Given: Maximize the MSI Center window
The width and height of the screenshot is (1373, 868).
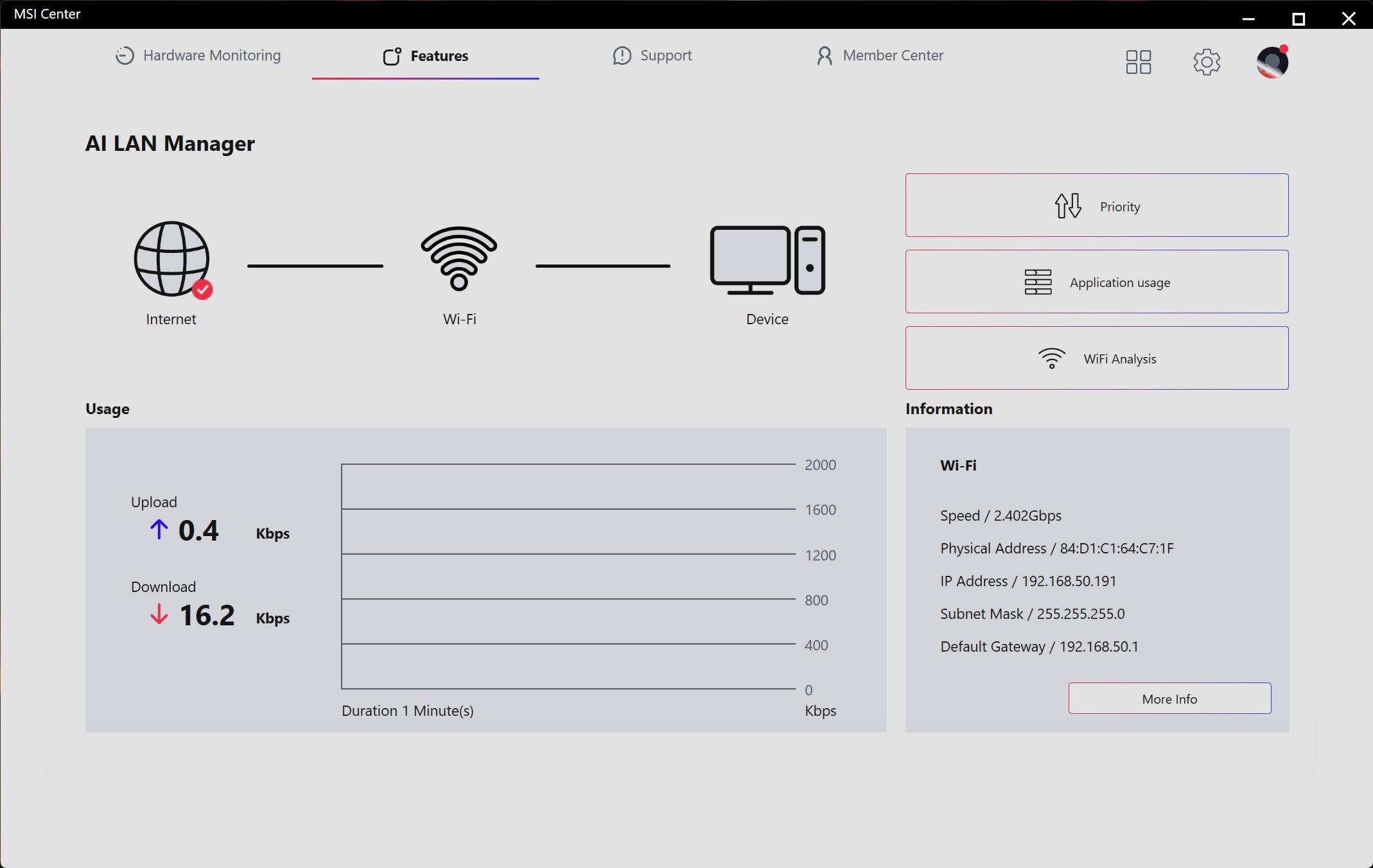Looking at the screenshot, I should coord(1299,19).
